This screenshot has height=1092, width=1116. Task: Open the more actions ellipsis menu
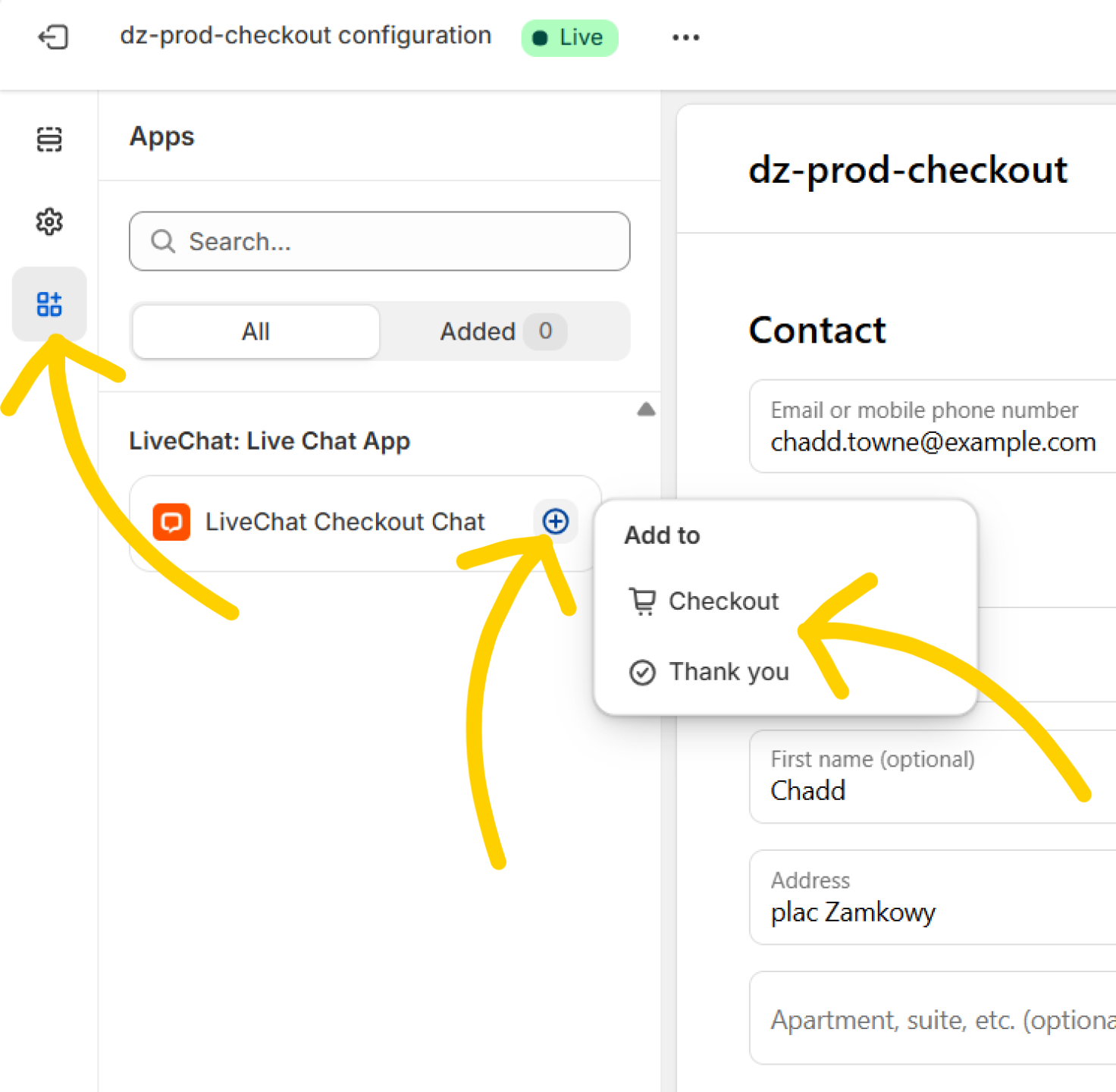[685, 37]
